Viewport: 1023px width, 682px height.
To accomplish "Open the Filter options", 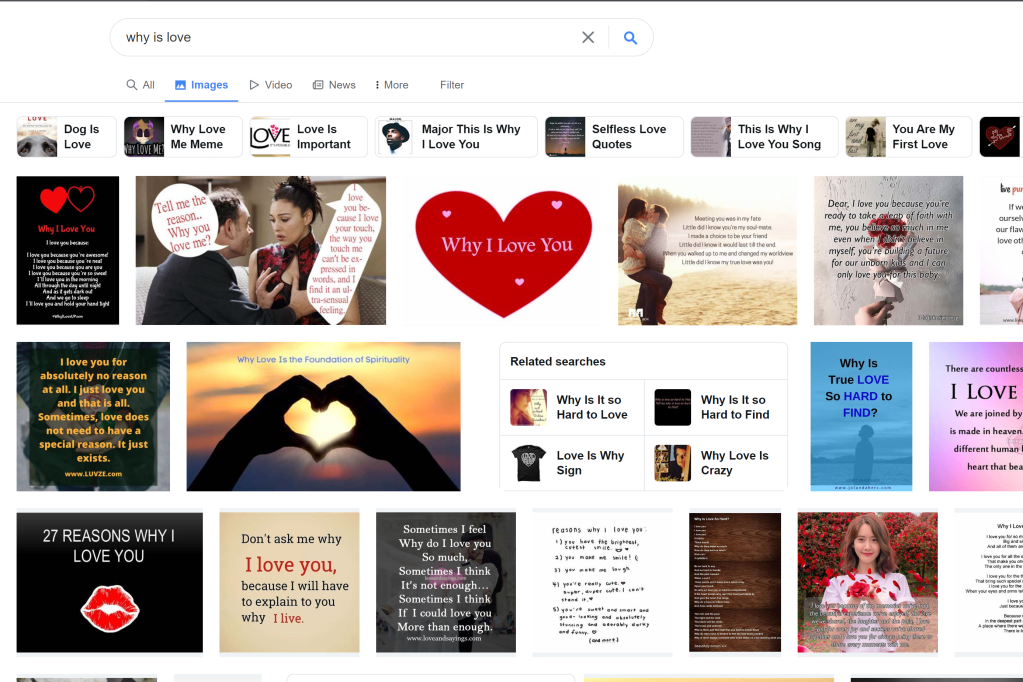I will [452, 85].
